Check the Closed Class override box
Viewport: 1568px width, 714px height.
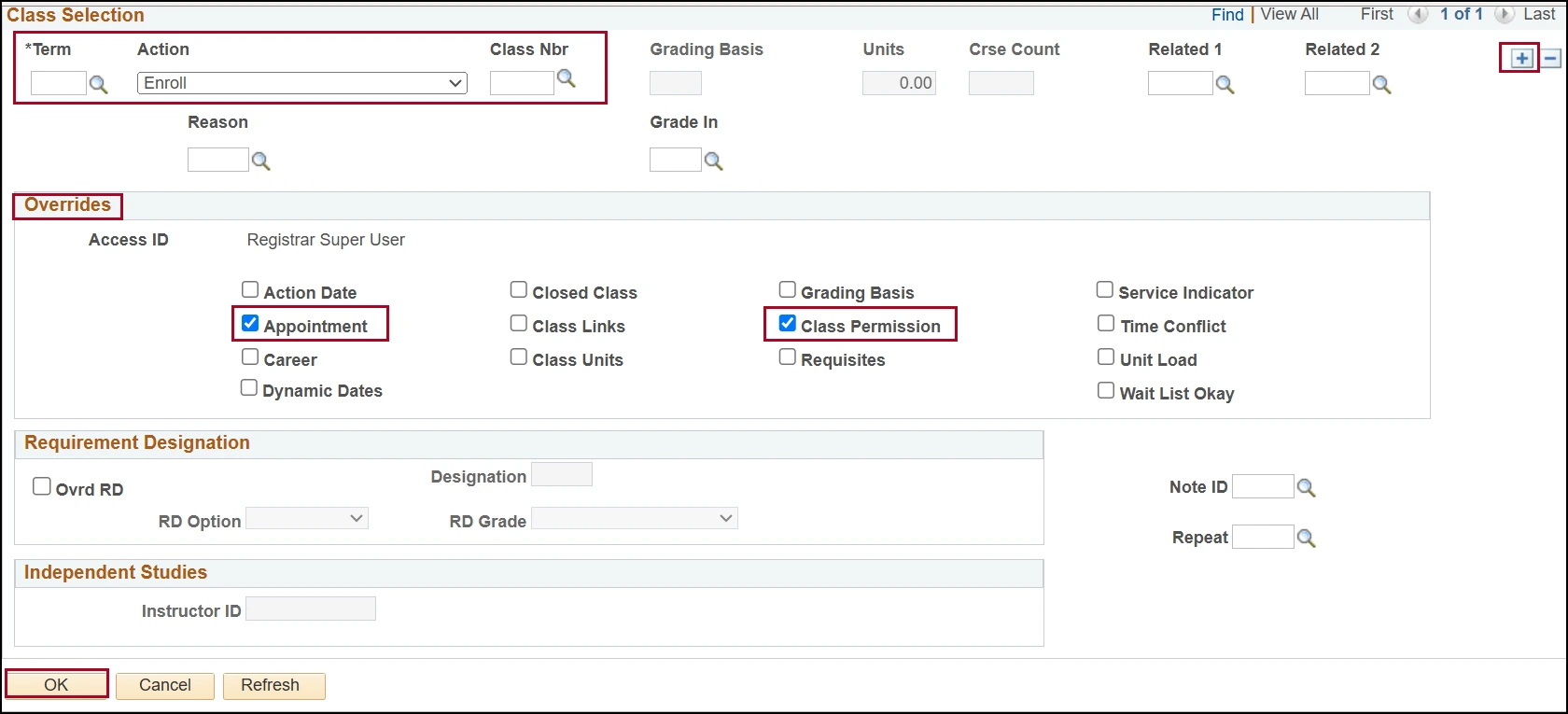click(x=519, y=290)
